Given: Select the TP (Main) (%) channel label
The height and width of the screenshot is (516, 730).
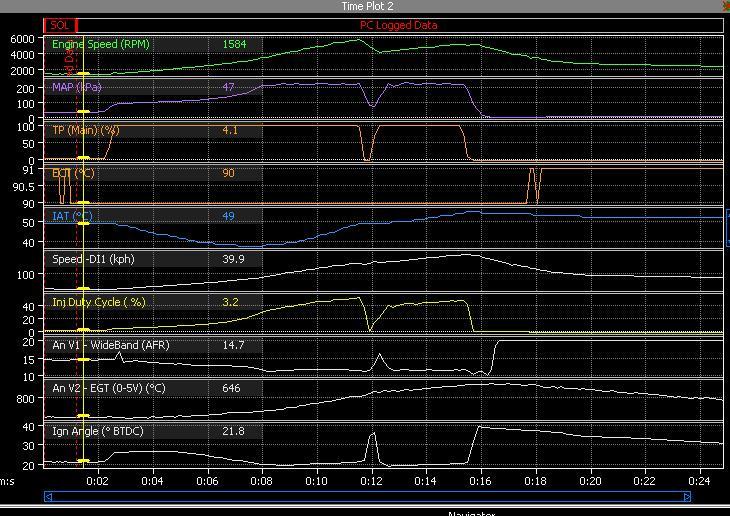Looking at the screenshot, I should pyautogui.click(x=86, y=130).
